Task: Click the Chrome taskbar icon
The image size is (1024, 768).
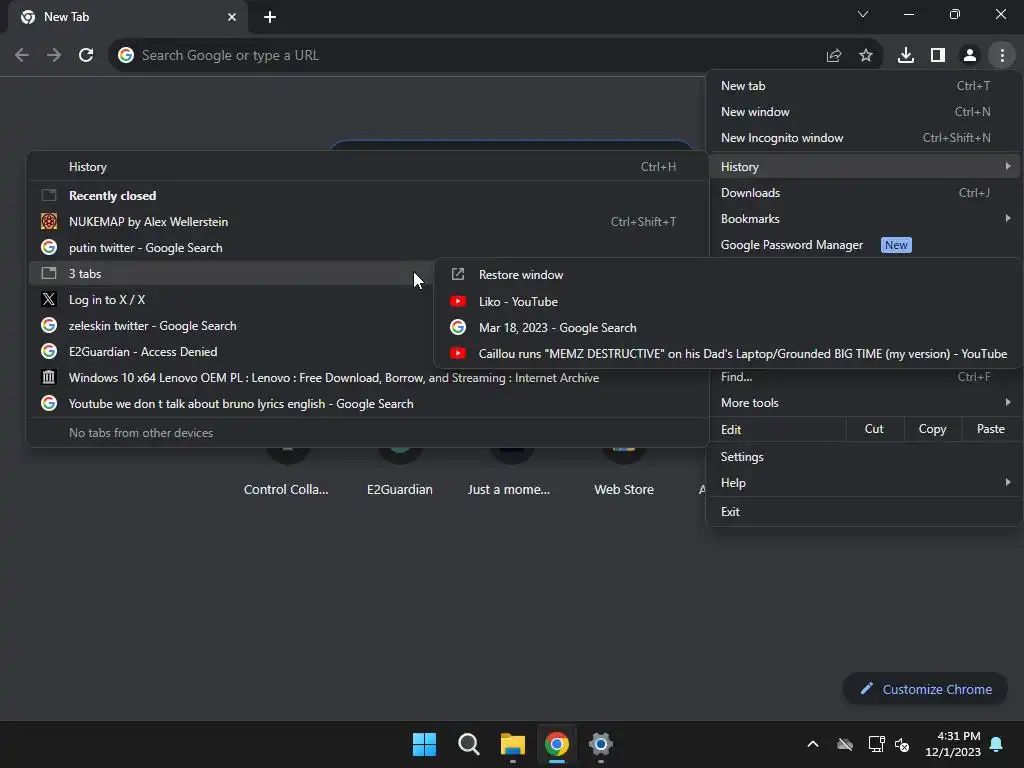Action: tap(557, 744)
